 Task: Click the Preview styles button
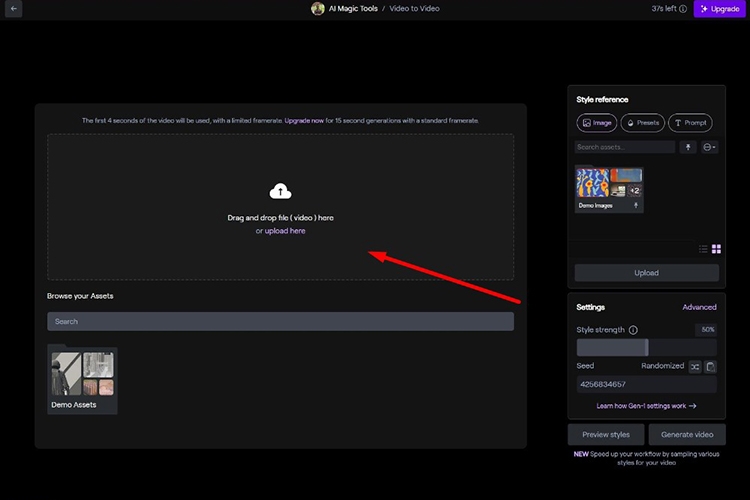pos(606,434)
